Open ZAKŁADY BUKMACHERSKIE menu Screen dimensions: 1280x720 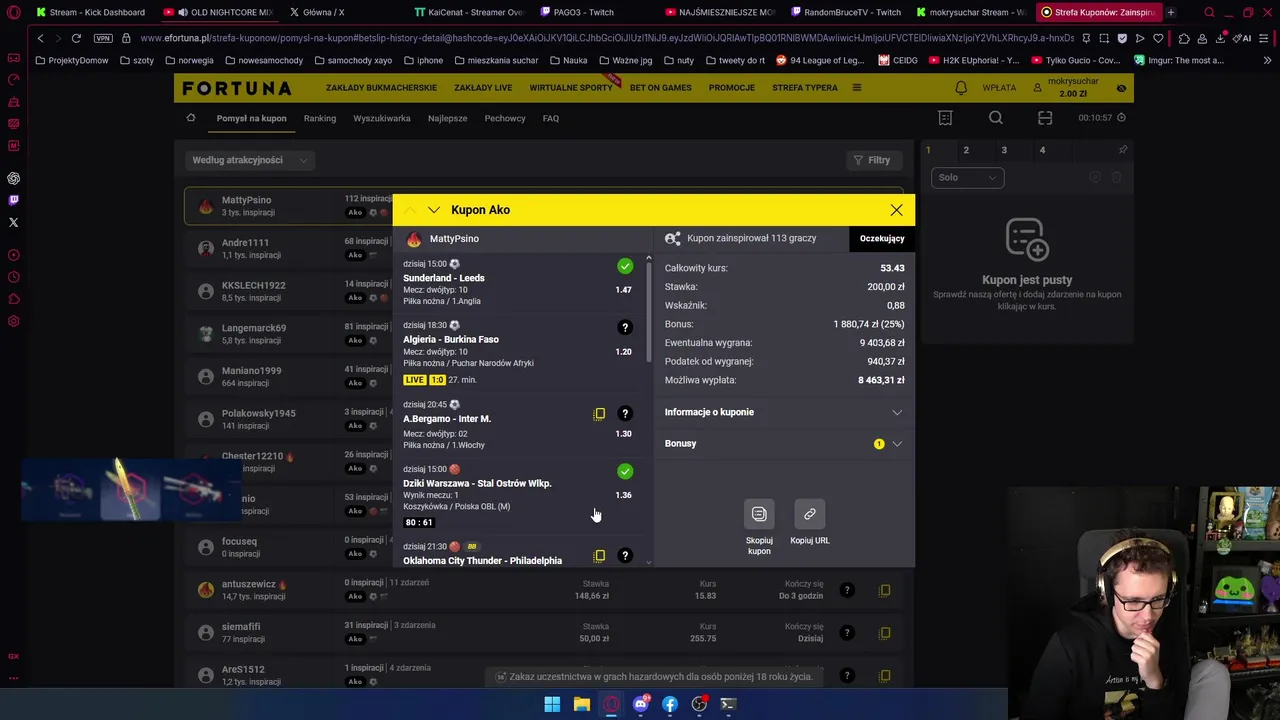381,88
